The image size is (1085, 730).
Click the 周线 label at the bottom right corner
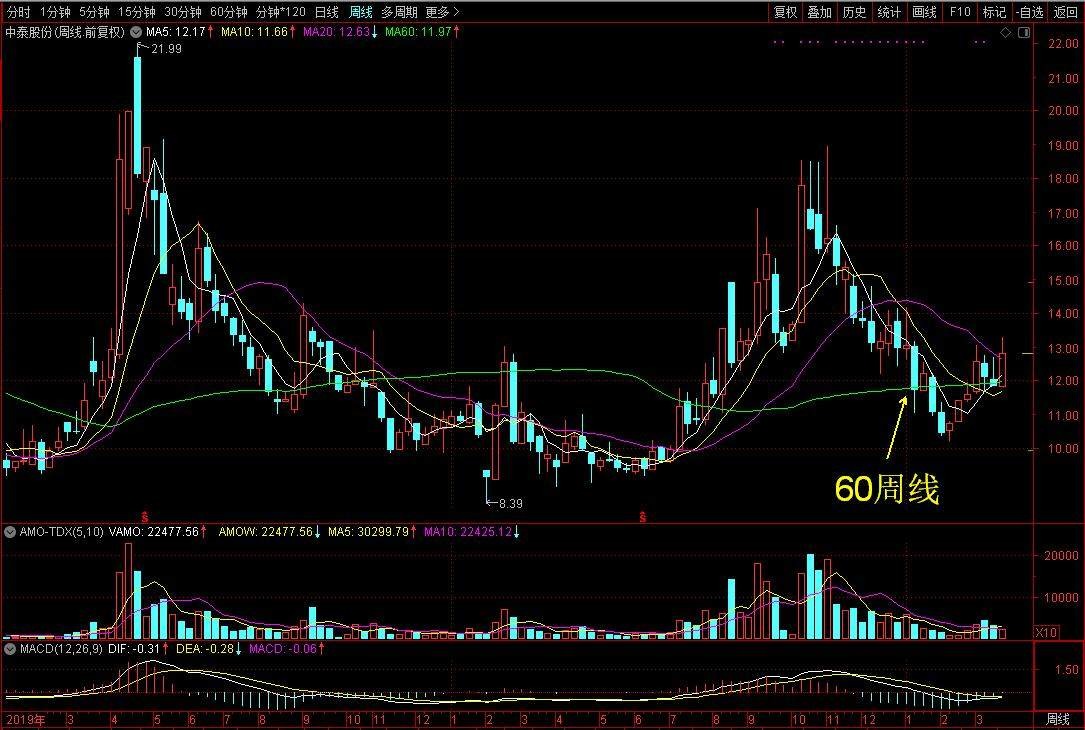coord(1058,720)
